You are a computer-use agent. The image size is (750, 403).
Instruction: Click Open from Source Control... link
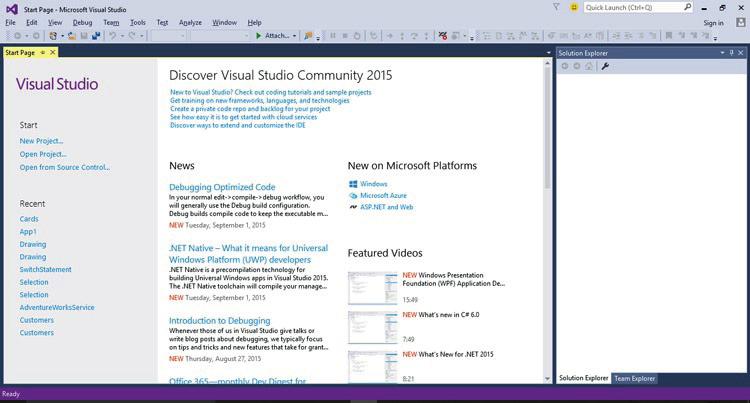coord(65,167)
